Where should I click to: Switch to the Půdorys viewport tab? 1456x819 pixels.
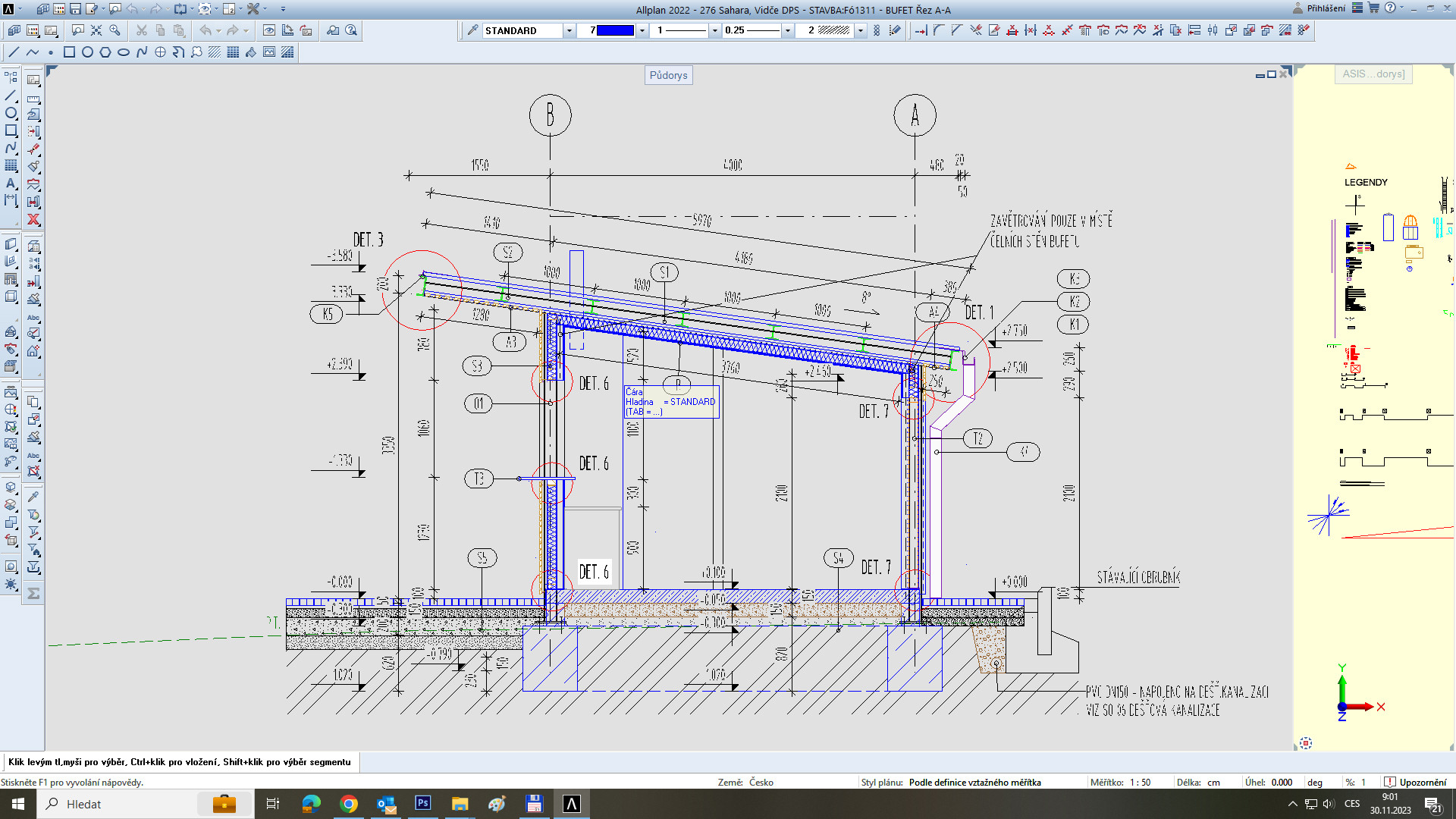click(668, 75)
